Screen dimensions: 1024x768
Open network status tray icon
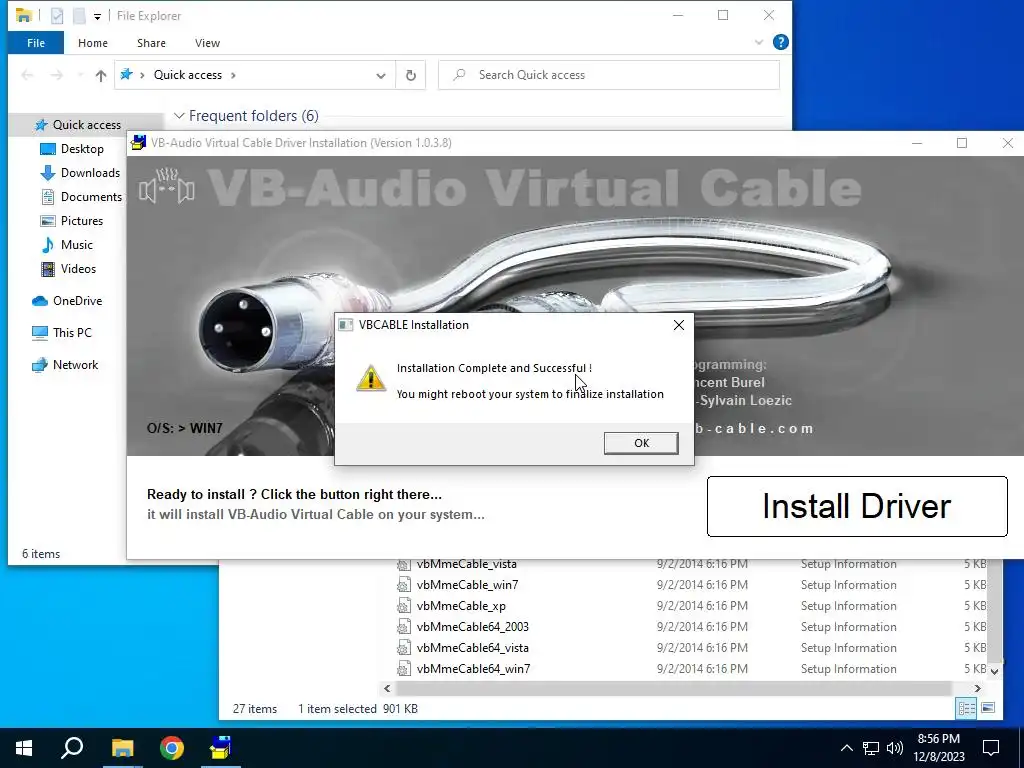[x=871, y=748]
